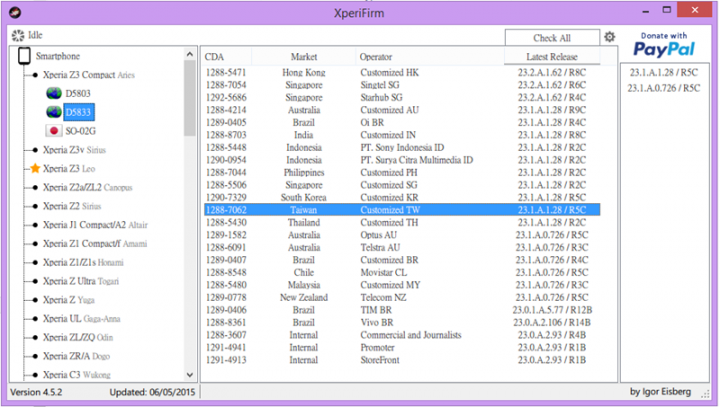This screenshot has height=407, width=720.
Task: Select the Telstra AU row
Action: tap(402, 248)
